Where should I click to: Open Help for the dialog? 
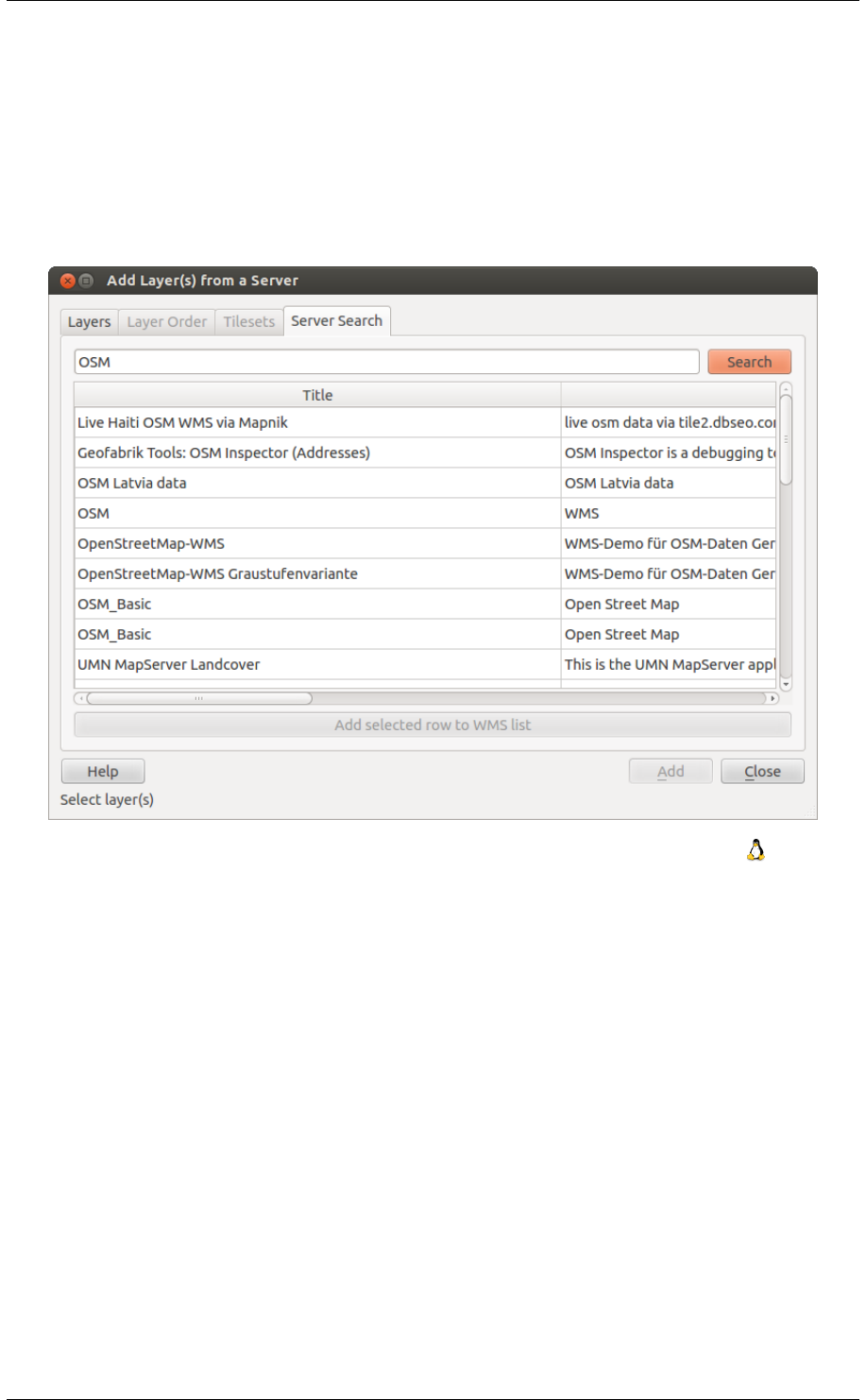click(x=103, y=772)
